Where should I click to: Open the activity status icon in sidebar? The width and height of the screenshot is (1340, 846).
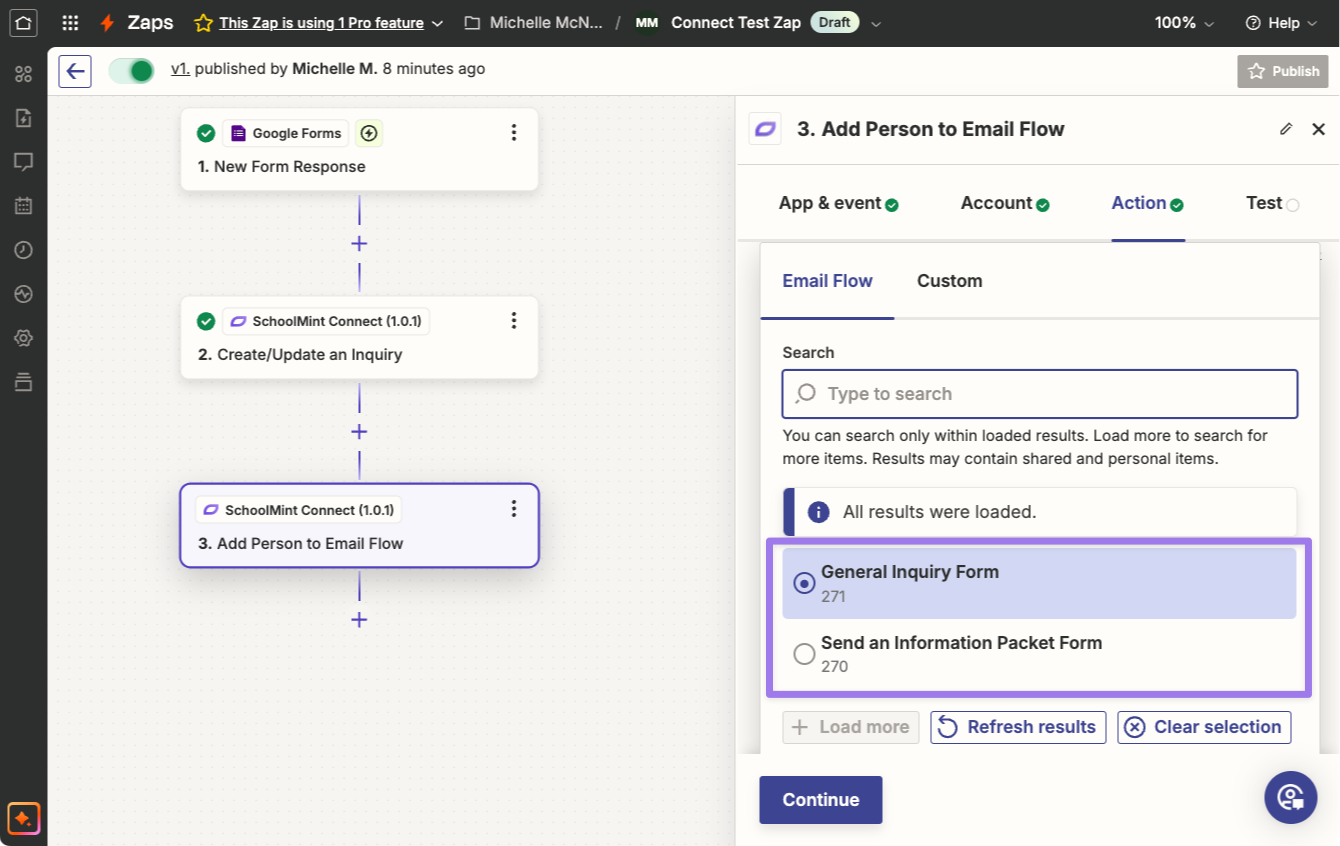[24, 294]
